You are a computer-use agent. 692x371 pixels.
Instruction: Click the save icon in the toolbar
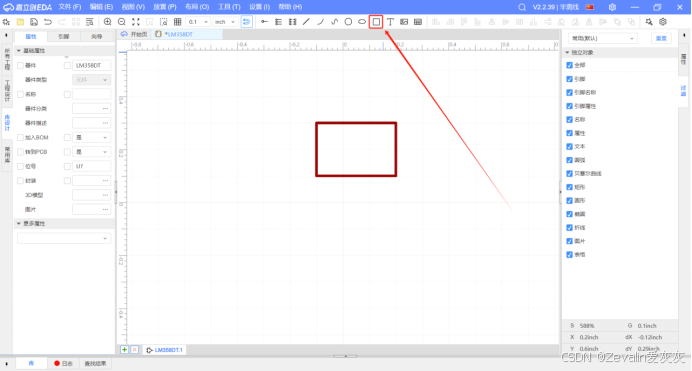[34, 22]
